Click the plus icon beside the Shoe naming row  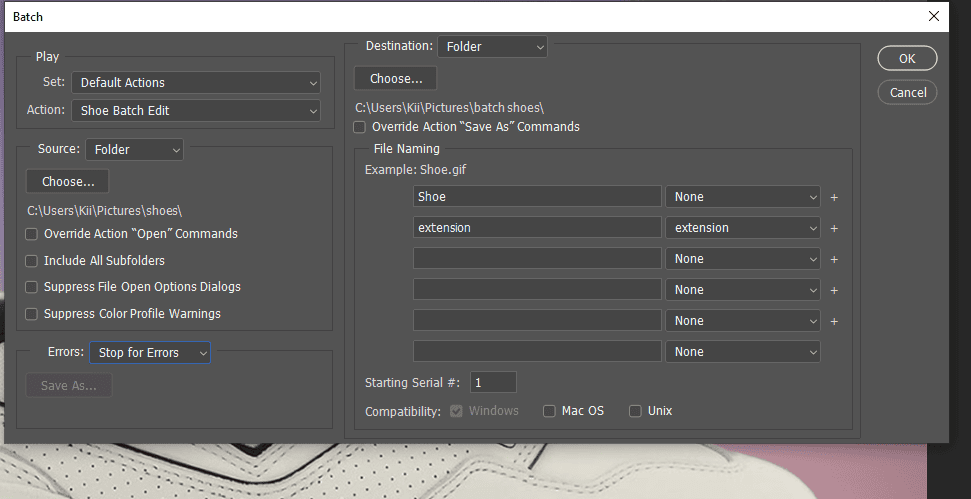tap(834, 197)
